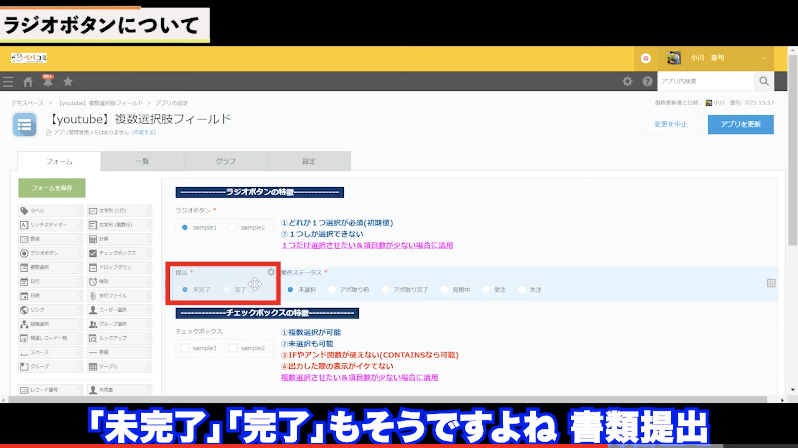
Task: Select the sample2 radio button option
Action: coord(233,228)
